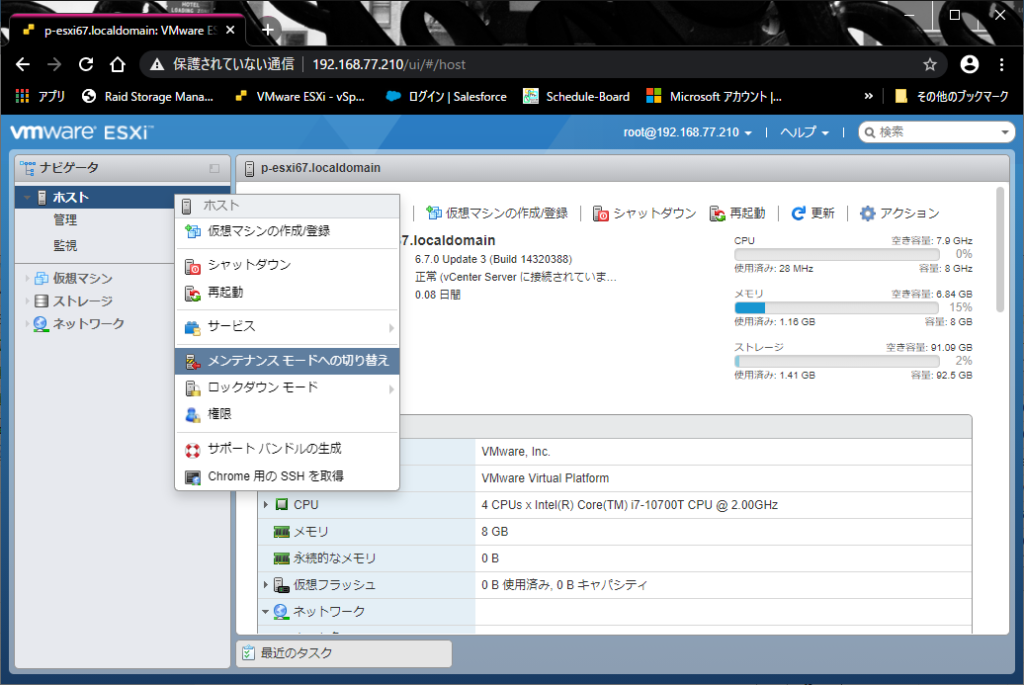Show hidden bookmarks with » chevron

[868, 96]
